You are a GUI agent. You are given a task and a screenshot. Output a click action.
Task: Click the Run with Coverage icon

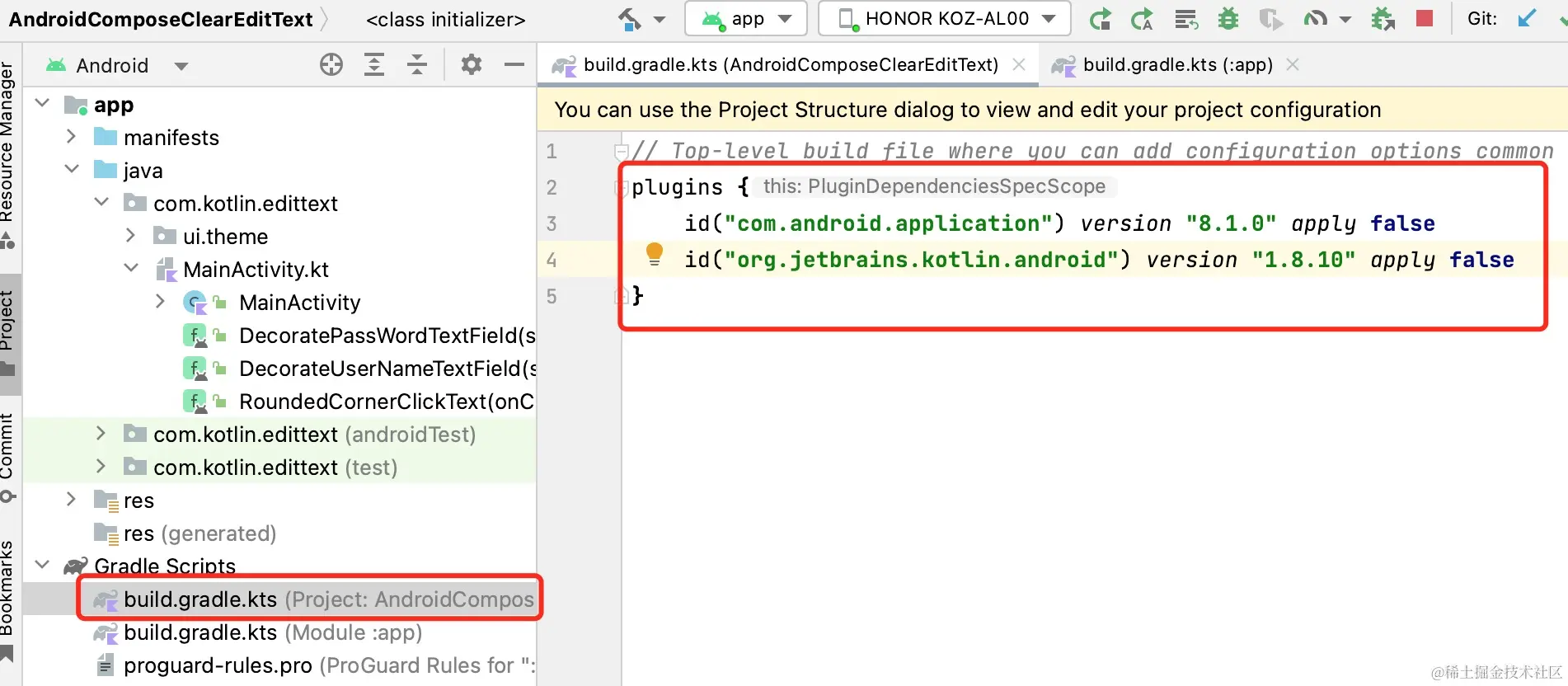pos(1271,19)
